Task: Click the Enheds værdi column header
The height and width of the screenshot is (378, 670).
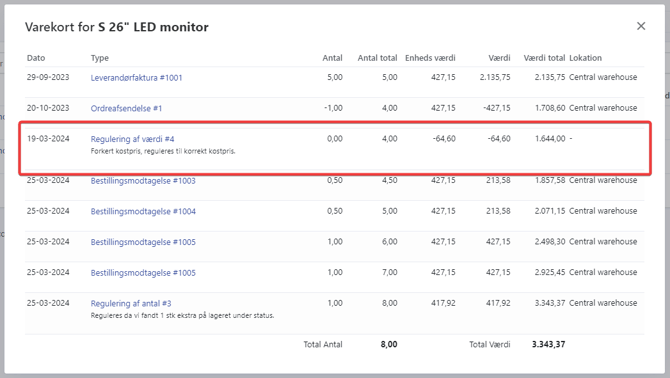Action: pyautogui.click(x=430, y=58)
